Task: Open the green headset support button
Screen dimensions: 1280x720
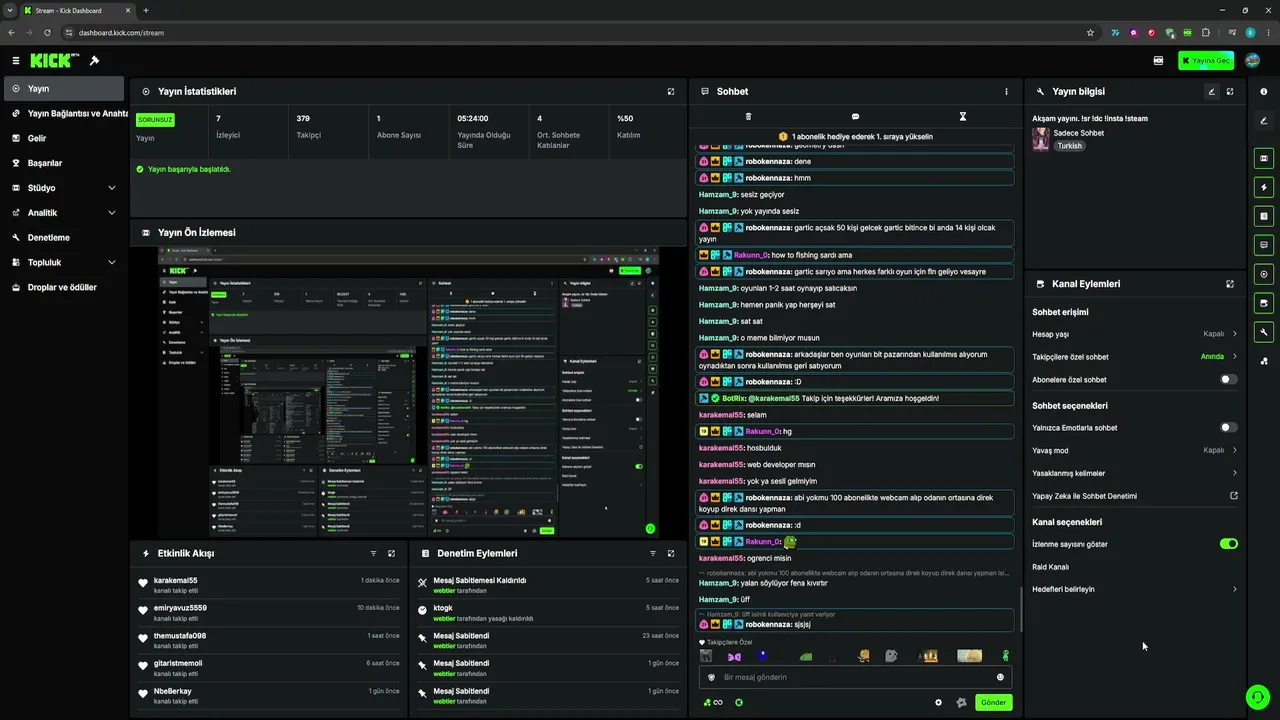Action: [1257, 696]
